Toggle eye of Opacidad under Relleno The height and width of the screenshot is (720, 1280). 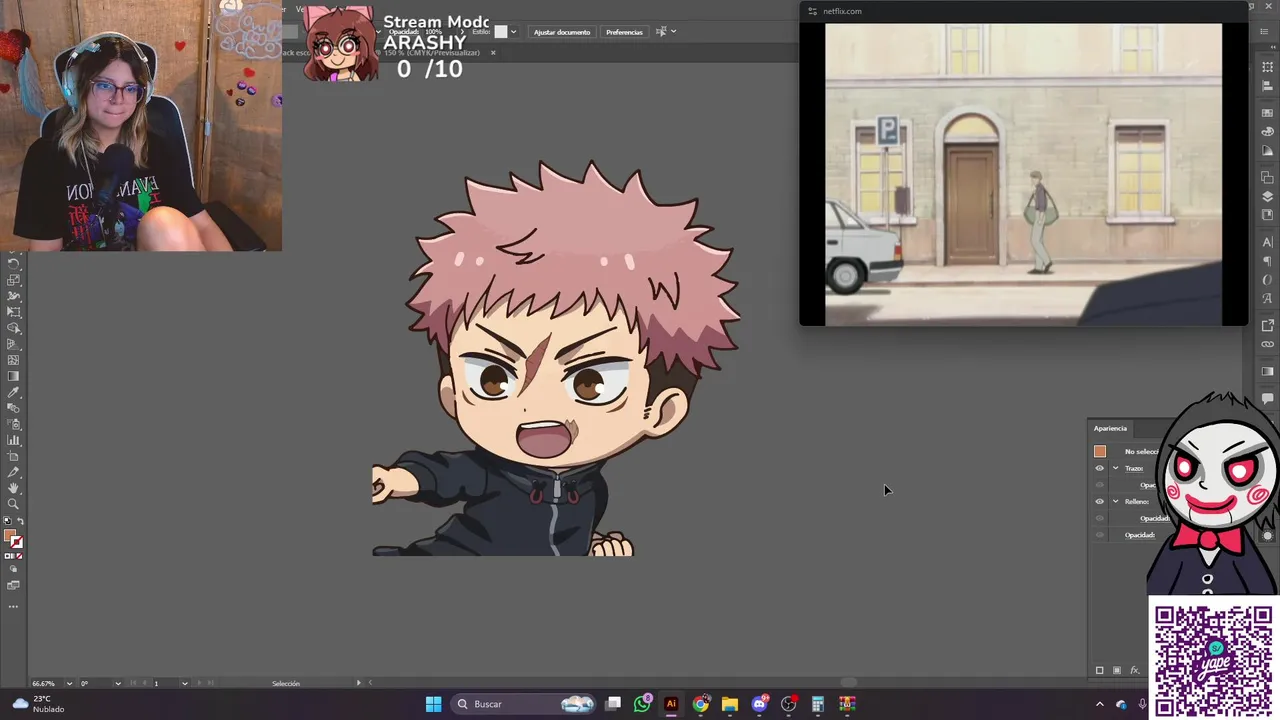pos(1100,518)
